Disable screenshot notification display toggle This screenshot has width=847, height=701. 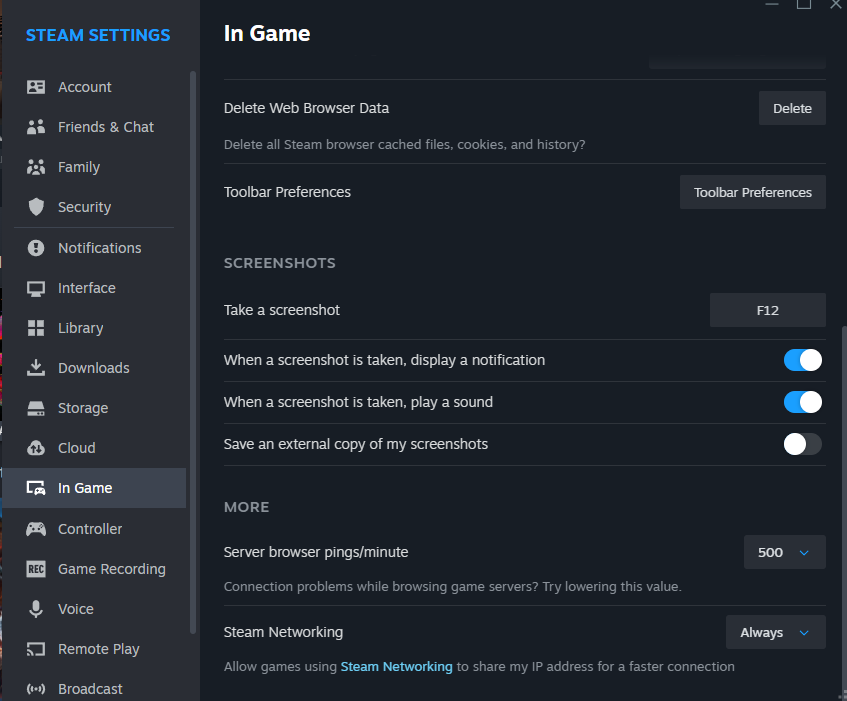(x=803, y=360)
